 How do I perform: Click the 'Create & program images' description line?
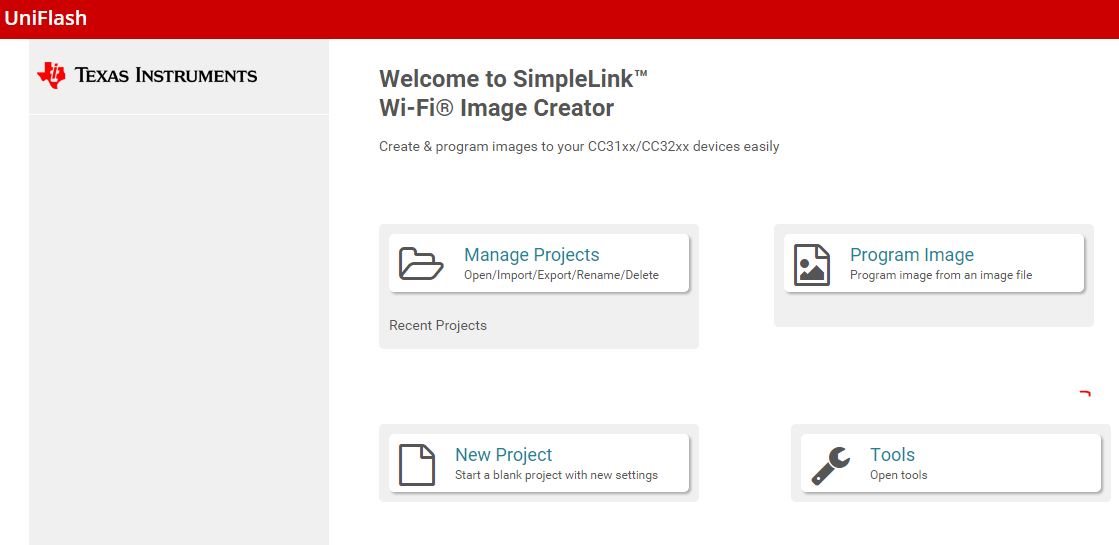coord(579,147)
